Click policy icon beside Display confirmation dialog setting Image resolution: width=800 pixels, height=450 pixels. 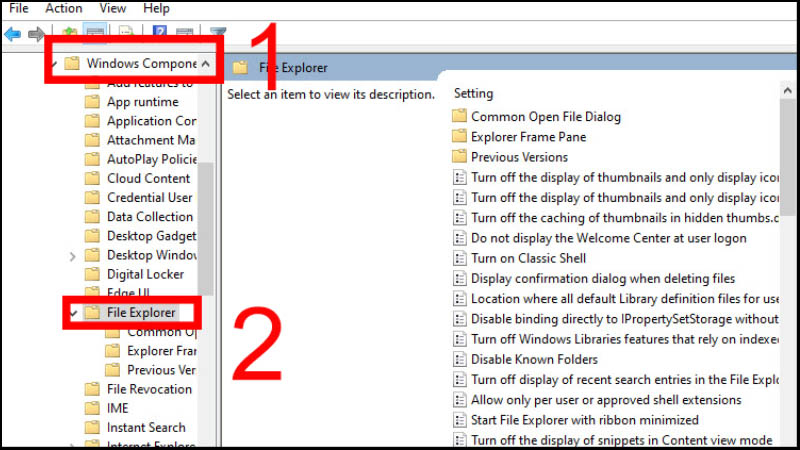pyautogui.click(x=460, y=279)
